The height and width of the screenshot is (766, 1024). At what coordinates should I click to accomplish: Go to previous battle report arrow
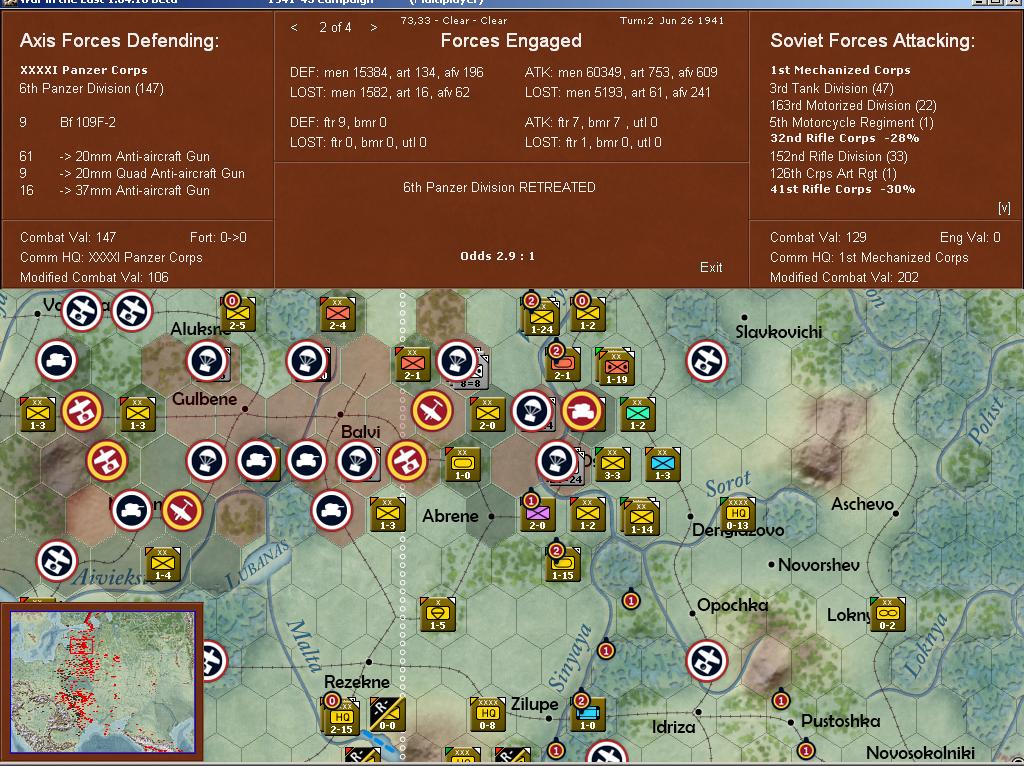295,27
